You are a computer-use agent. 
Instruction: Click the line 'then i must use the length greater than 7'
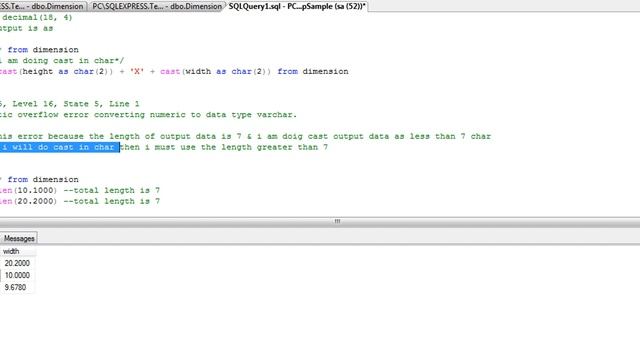224,147
